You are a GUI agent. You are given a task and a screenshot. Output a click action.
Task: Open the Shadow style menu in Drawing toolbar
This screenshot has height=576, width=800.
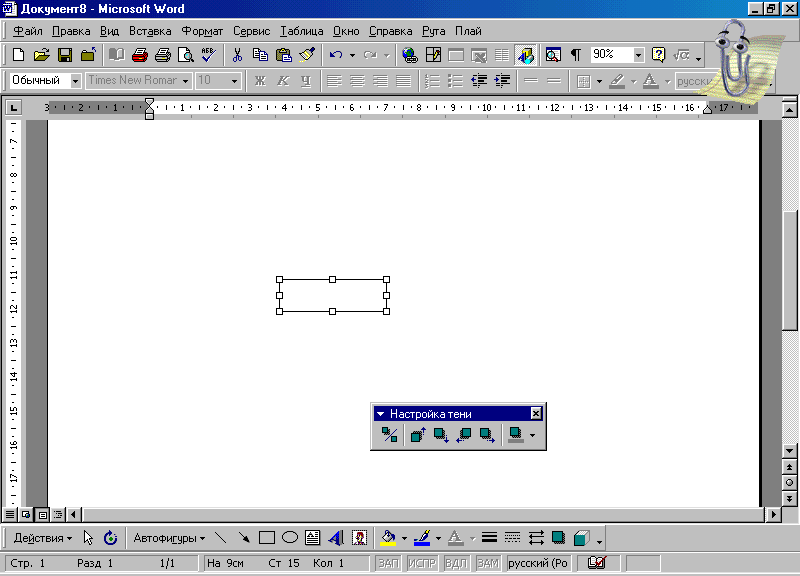(x=559, y=538)
